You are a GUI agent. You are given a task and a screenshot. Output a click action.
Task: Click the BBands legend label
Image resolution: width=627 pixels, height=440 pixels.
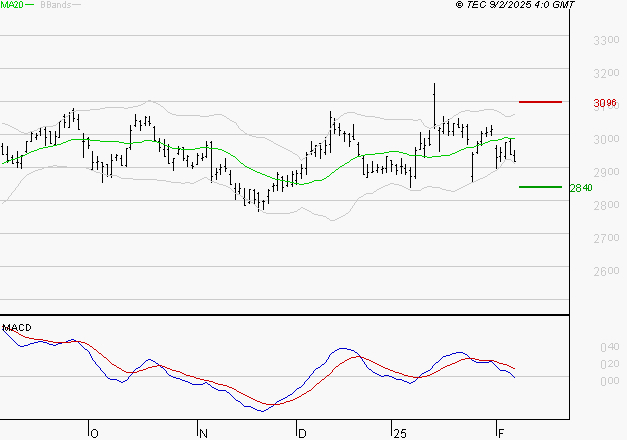(56, 5)
